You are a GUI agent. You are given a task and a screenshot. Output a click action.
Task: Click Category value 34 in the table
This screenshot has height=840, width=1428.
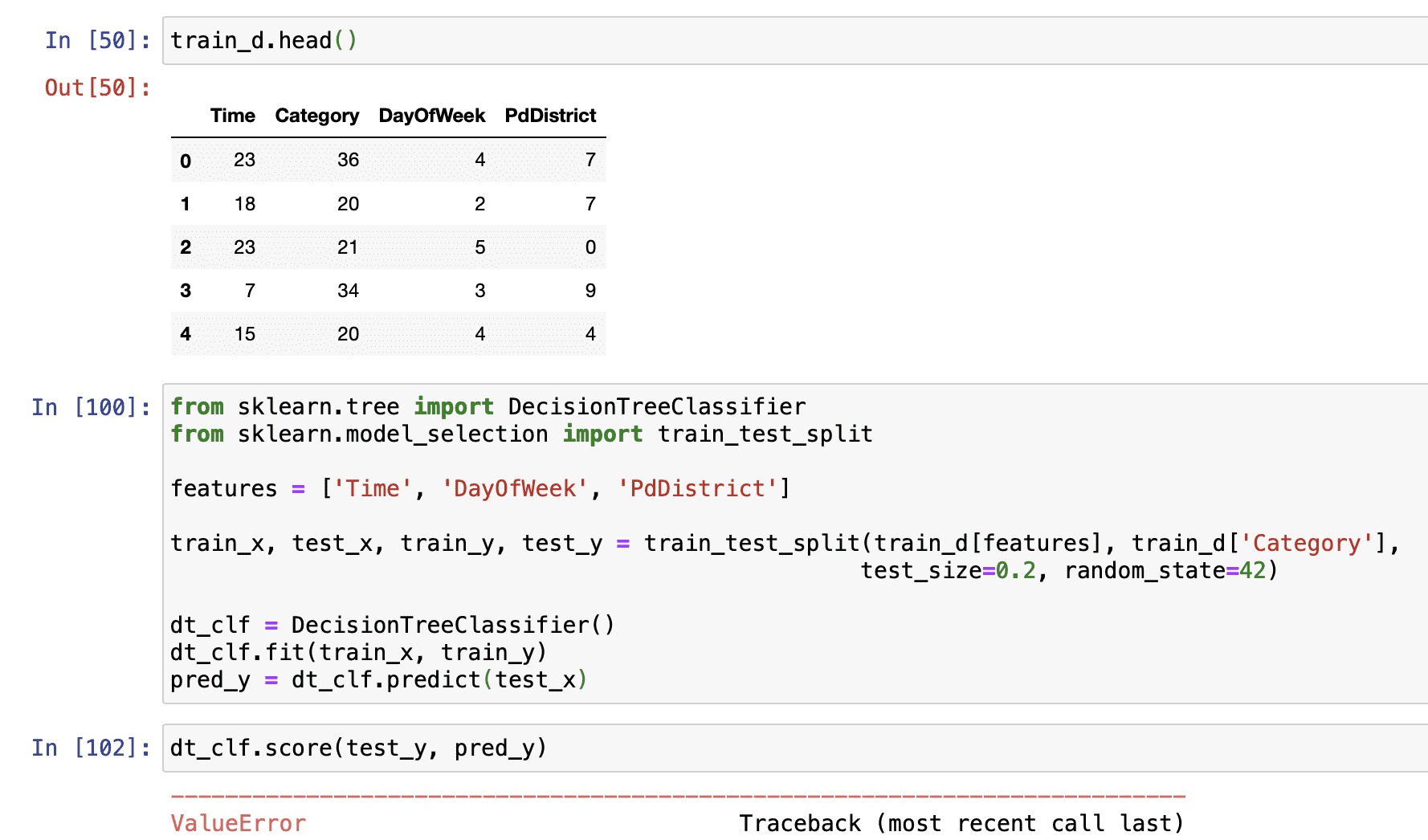click(348, 291)
